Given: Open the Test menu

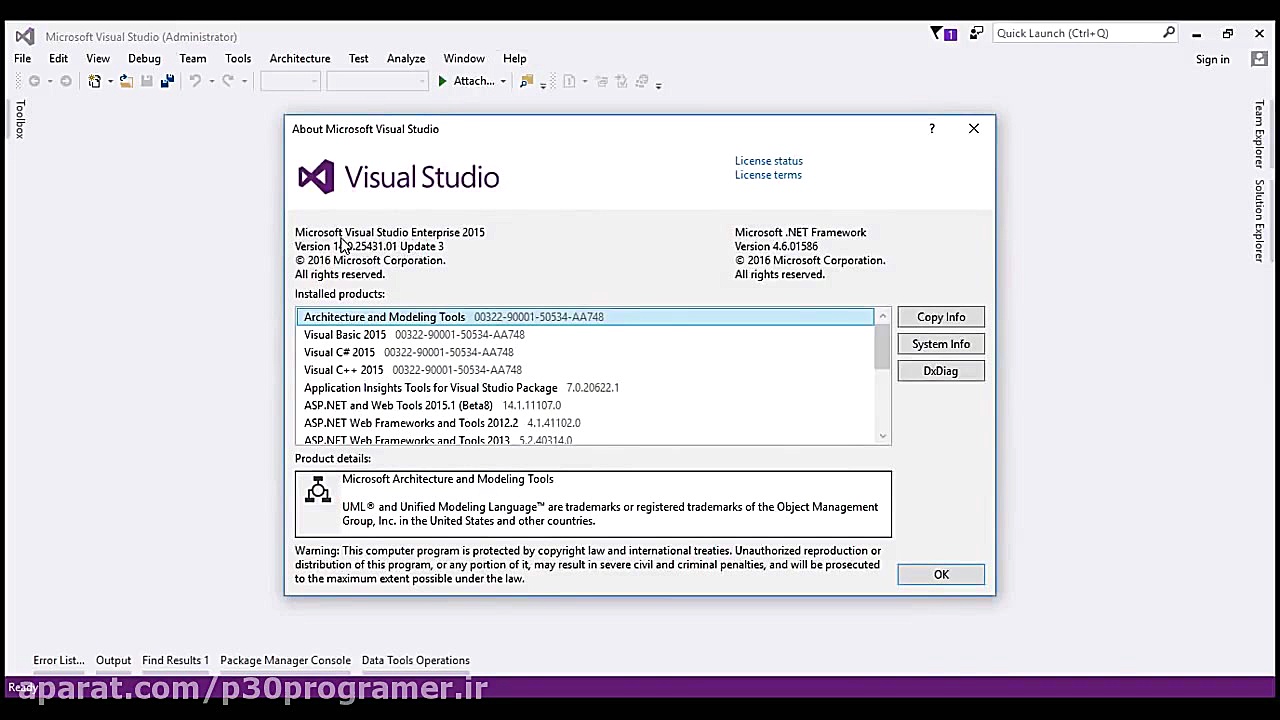Looking at the screenshot, I should 359,58.
